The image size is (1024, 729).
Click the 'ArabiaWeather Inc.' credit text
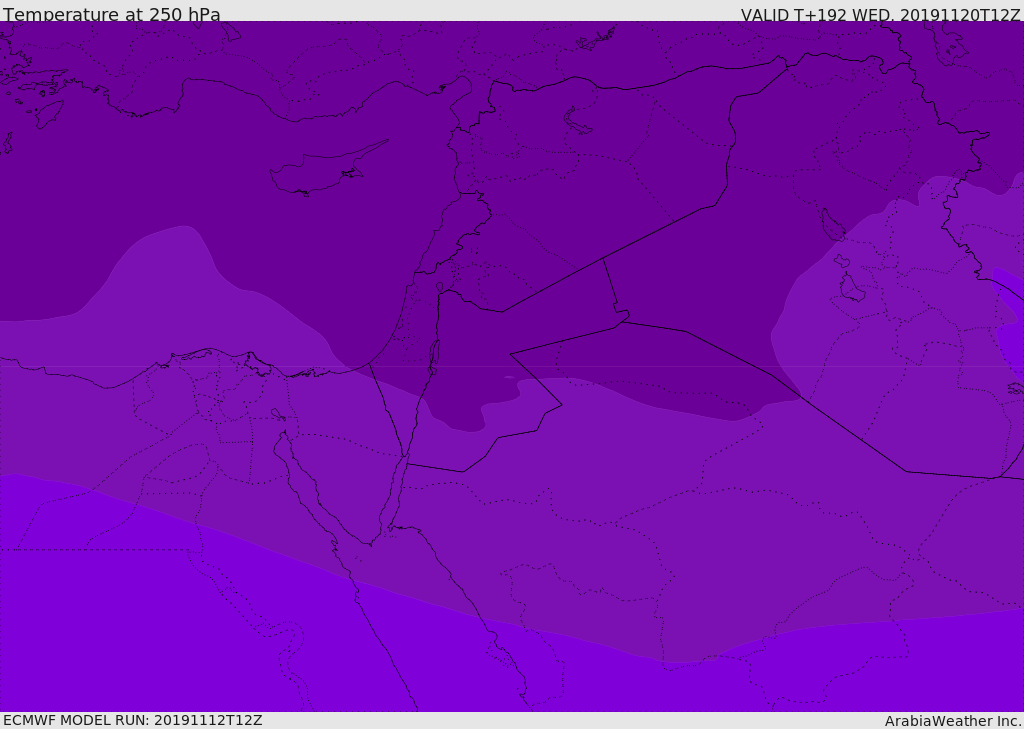coord(953,721)
